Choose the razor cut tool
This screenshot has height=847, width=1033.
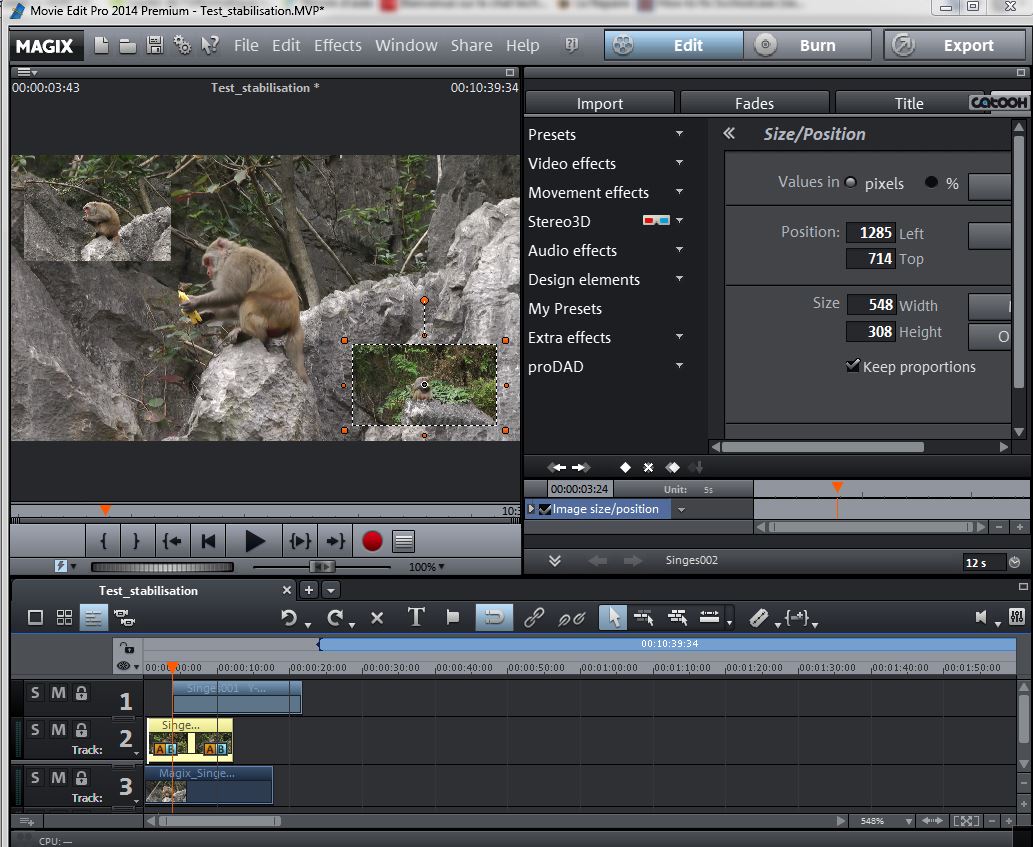[758, 617]
